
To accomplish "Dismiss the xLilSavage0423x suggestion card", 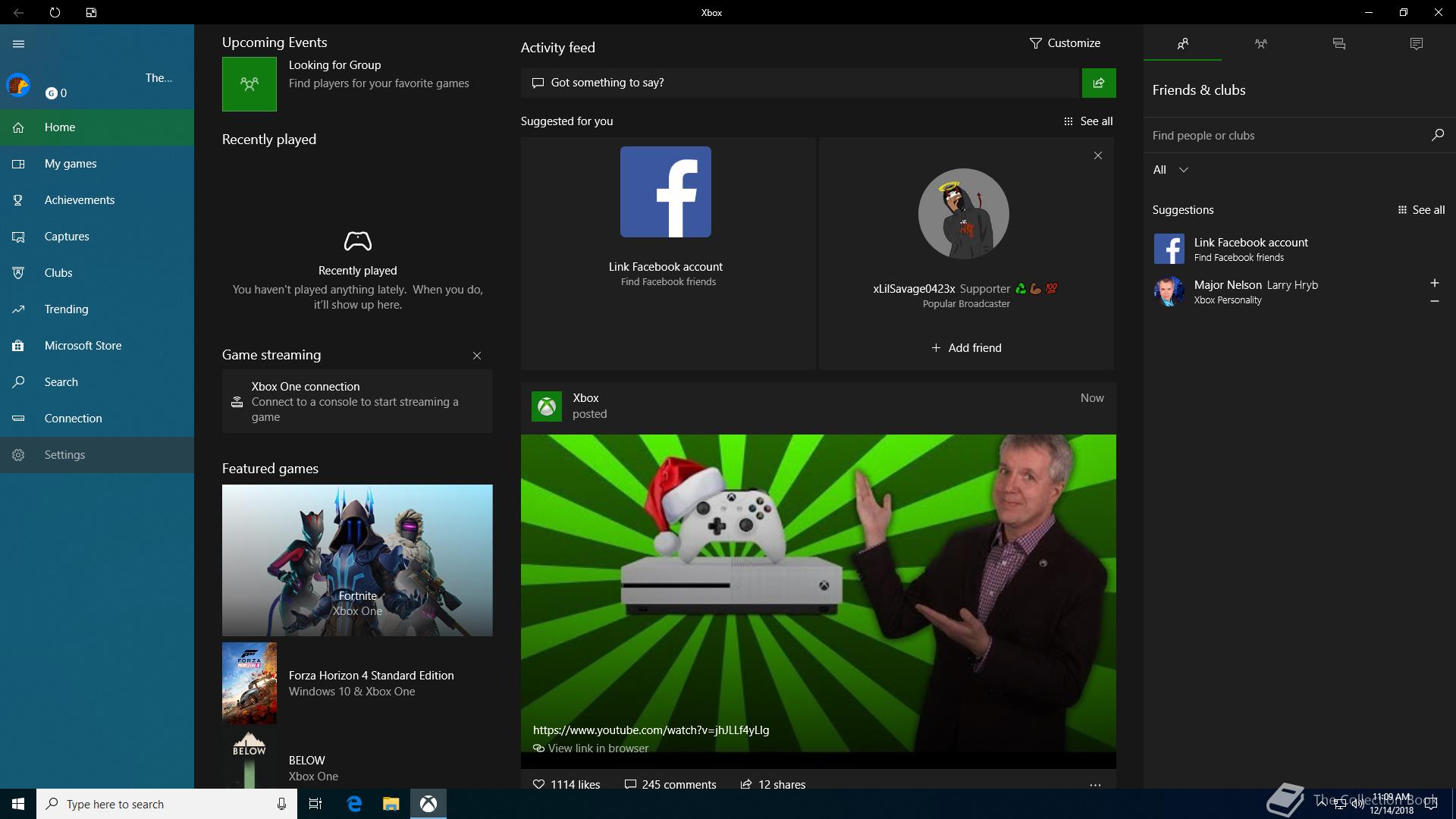I will point(1098,155).
